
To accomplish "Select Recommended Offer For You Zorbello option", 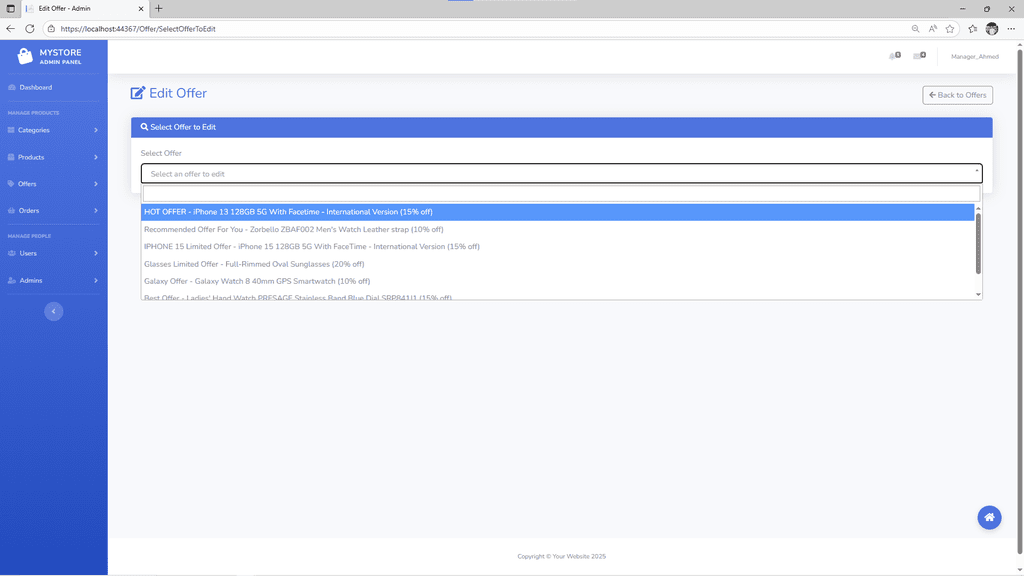I will coord(558,230).
